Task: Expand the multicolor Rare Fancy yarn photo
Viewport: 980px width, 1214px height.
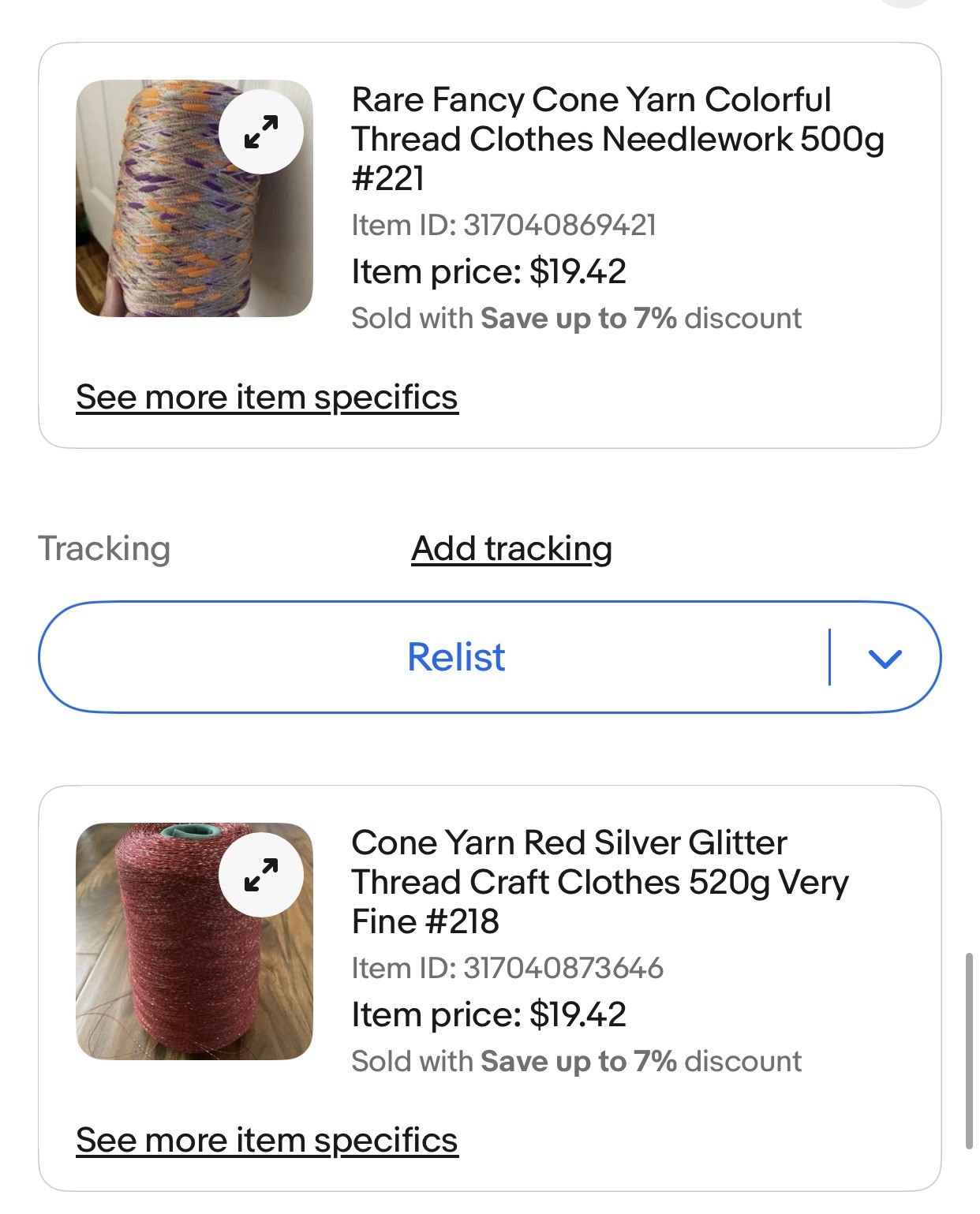Action: (261, 132)
